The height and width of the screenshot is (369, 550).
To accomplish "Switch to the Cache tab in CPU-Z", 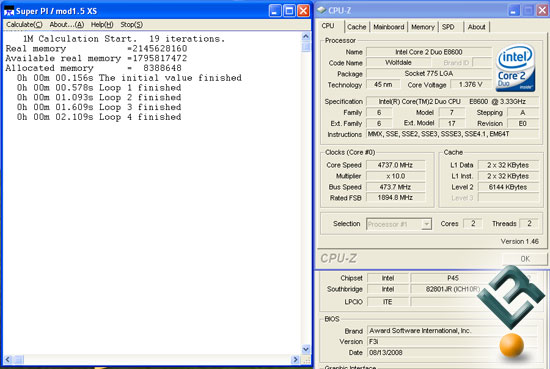I will point(357,27).
